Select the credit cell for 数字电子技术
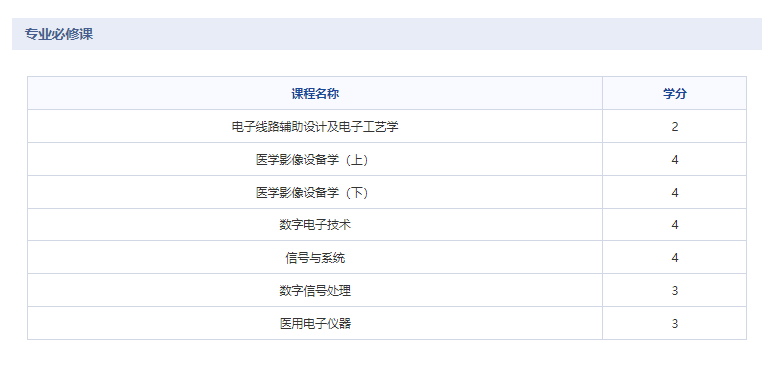This screenshot has height=375, width=779. point(674,225)
